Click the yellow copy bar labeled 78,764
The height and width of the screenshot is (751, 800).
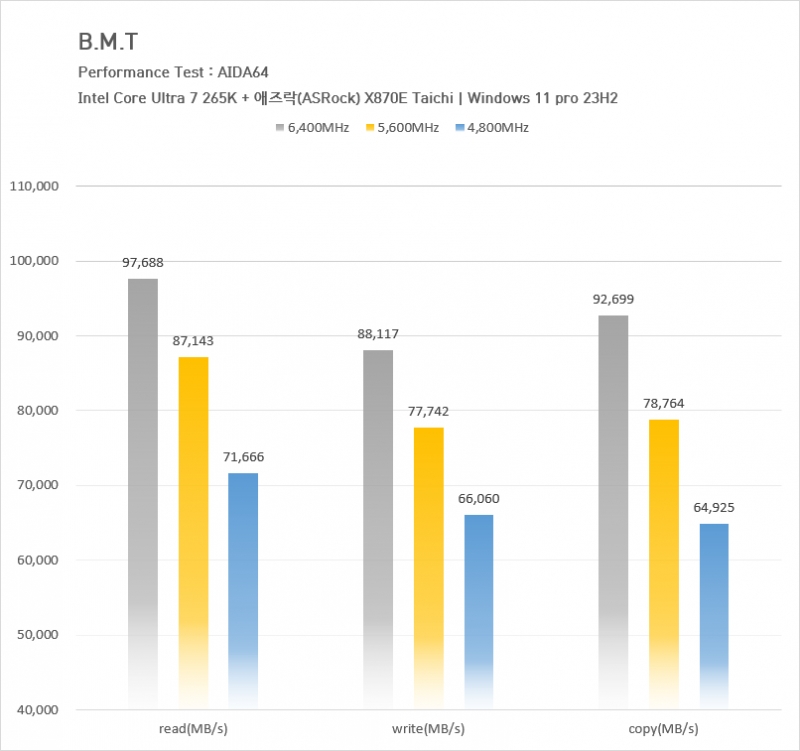[x=664, y=564]
